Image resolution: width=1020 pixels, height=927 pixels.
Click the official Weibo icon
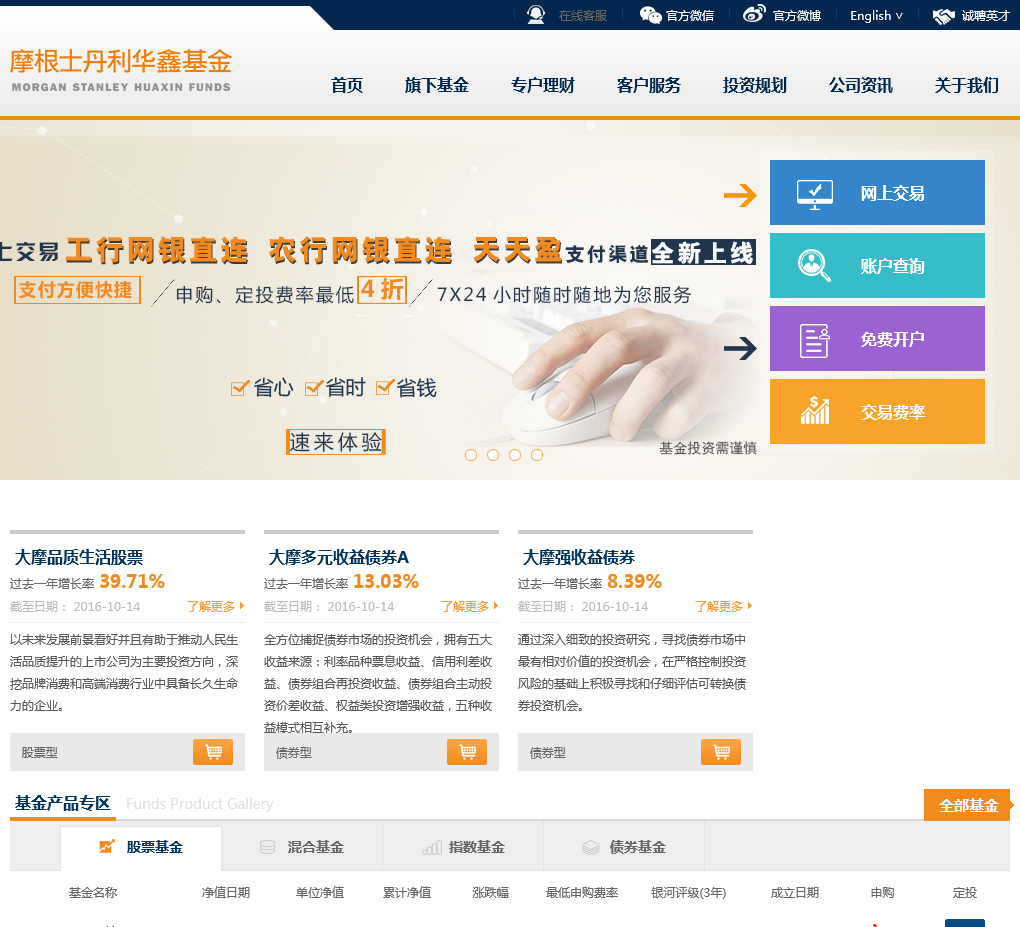pos(754,14)
